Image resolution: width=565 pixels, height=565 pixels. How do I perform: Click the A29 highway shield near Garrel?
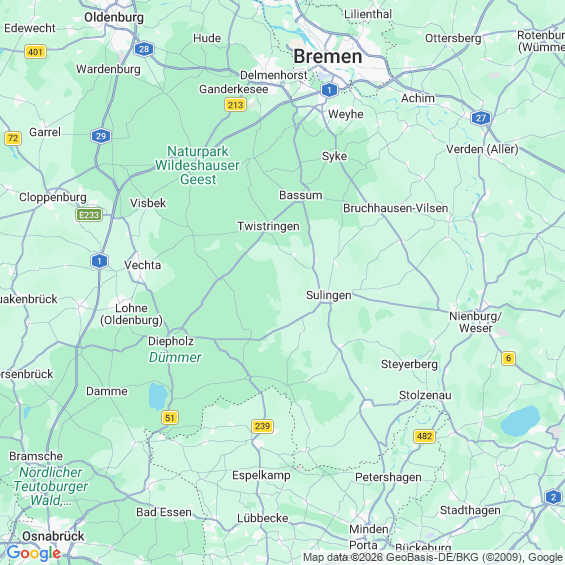pyautogui.click(x=101, y=136)
